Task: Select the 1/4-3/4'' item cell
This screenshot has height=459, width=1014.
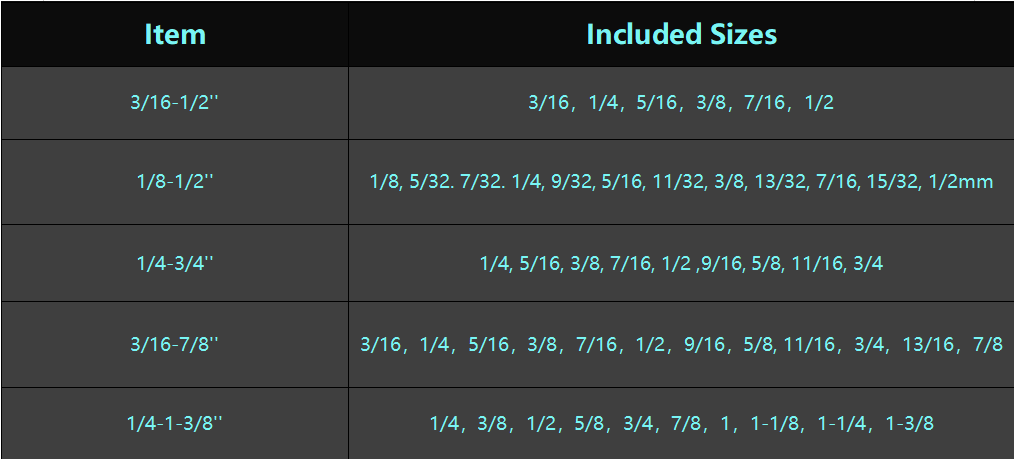Action: click(x=175, y=263)
